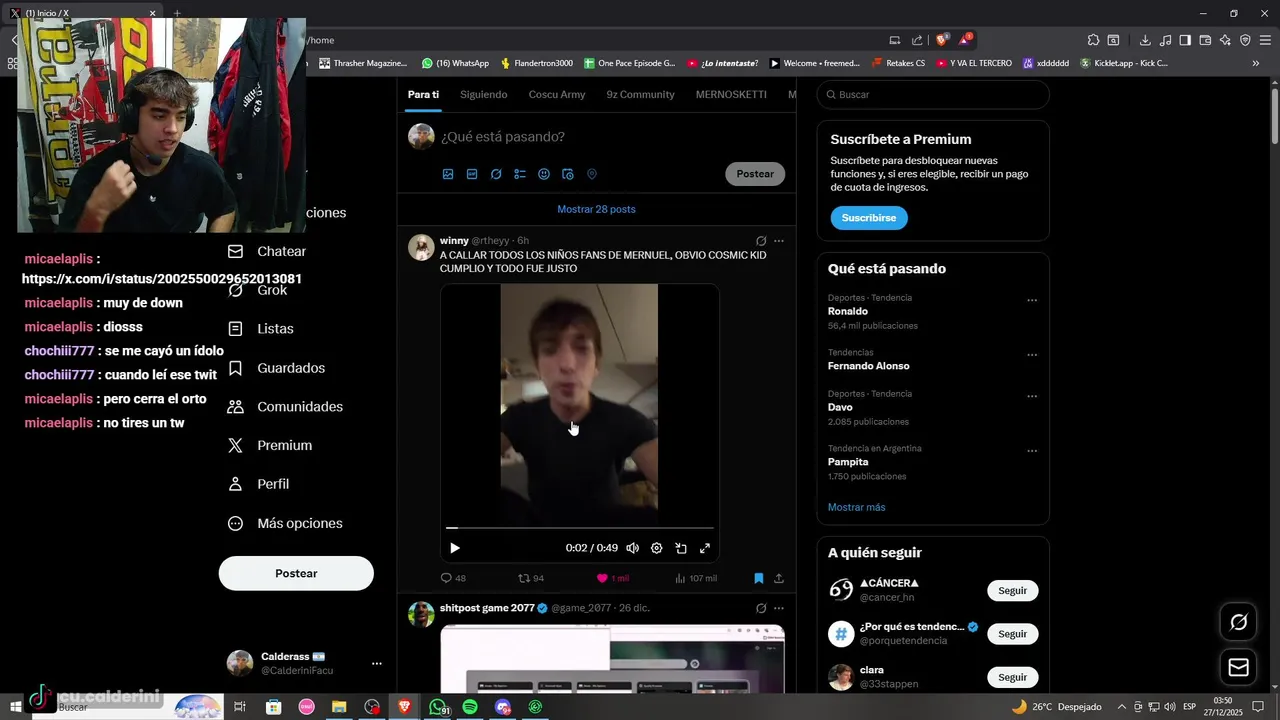Click Postear button in the composer
Viewport: 1280px width, 720px height.
[x=755, y=174]
